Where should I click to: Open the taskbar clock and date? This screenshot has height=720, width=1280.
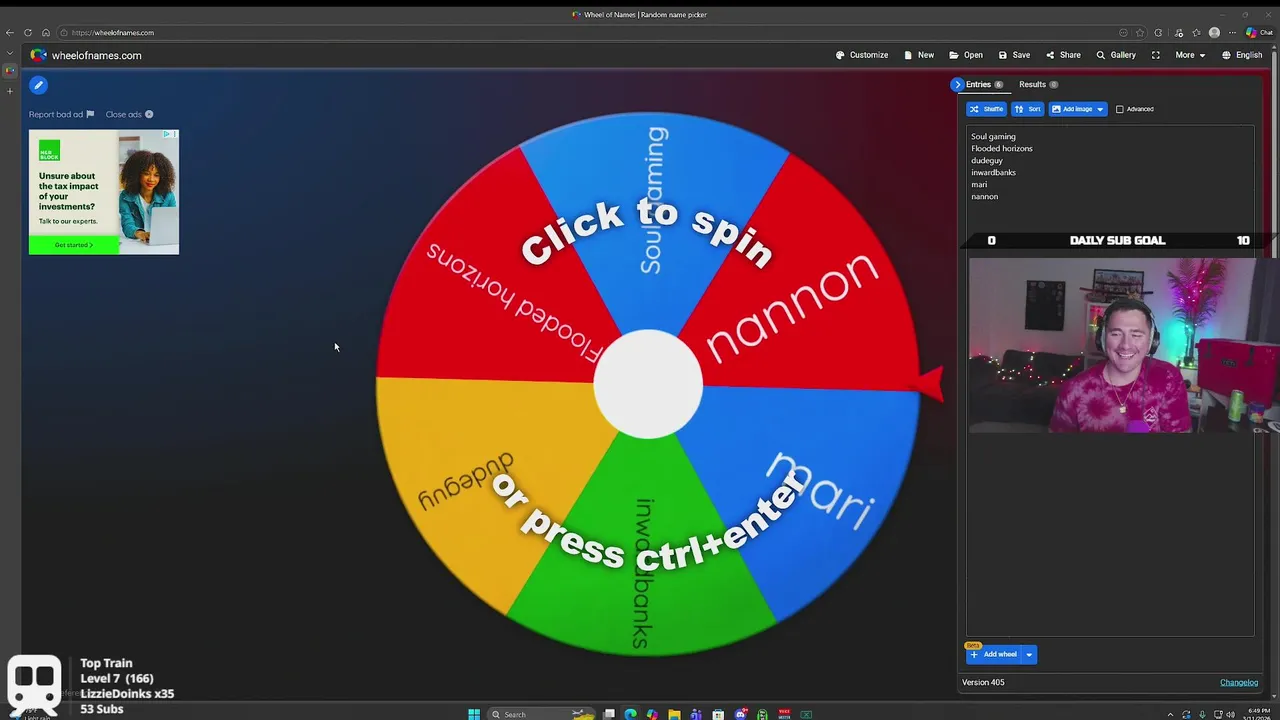(1258, 714)
